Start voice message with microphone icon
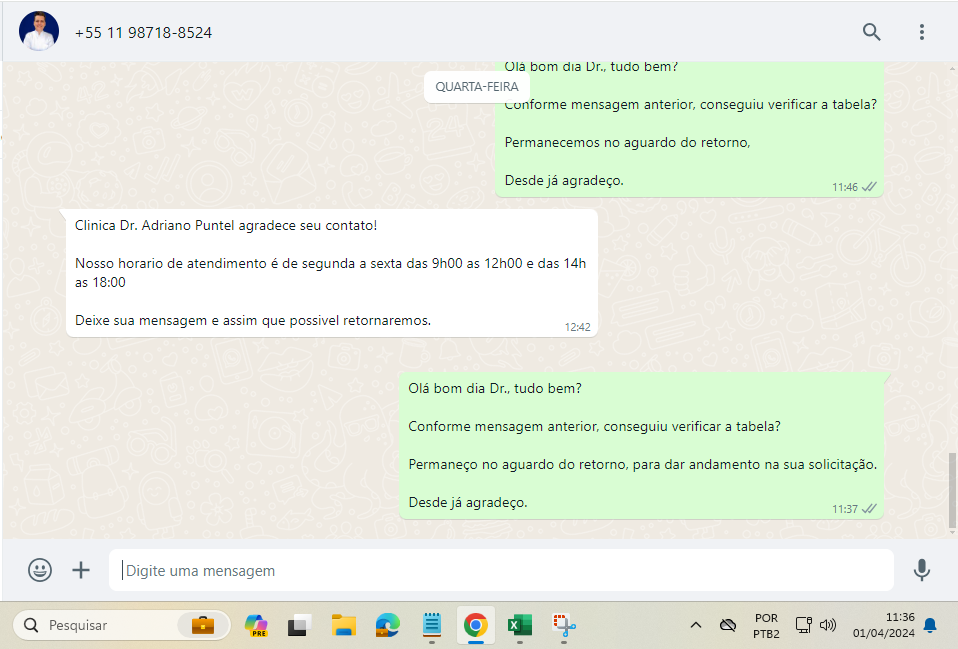The image size is (958, 649). [x=921, y=570]
